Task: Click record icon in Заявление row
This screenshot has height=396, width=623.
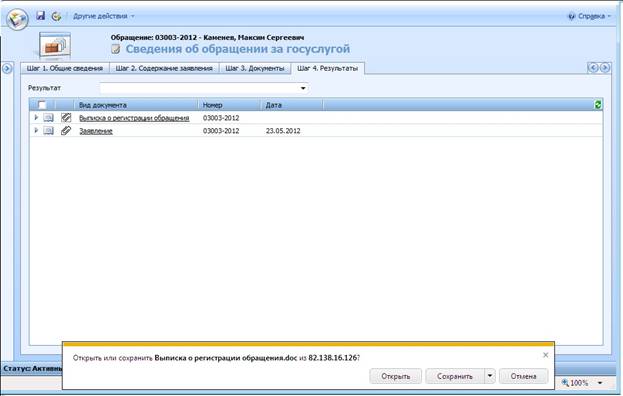Action: click(x=48, y=130)
